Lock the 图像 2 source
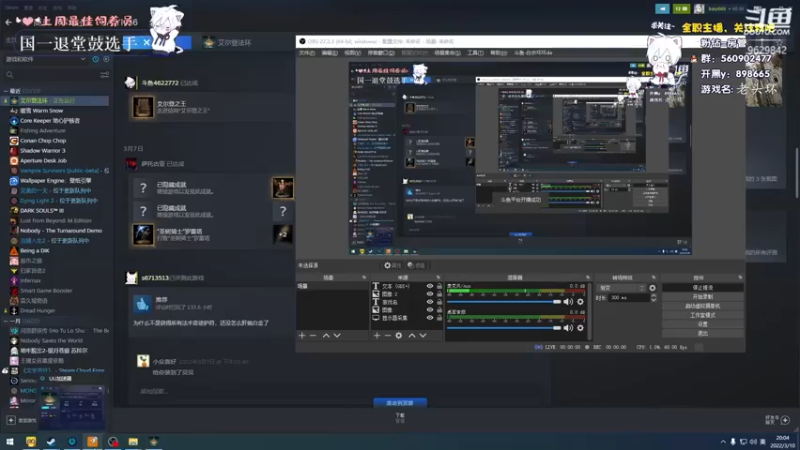Viewport: 800px width, 450px height. point(439,294)
